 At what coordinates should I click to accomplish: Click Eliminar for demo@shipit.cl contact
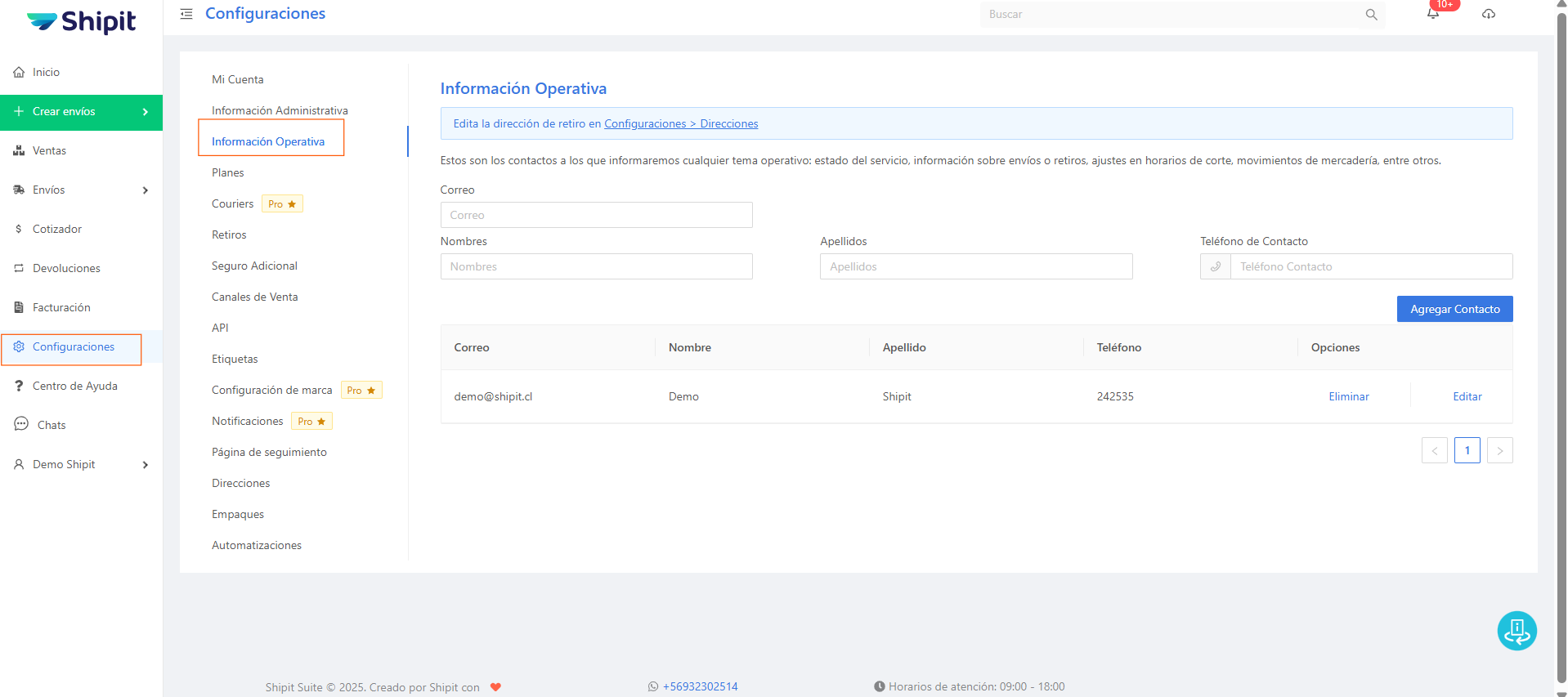(1349, 396)
